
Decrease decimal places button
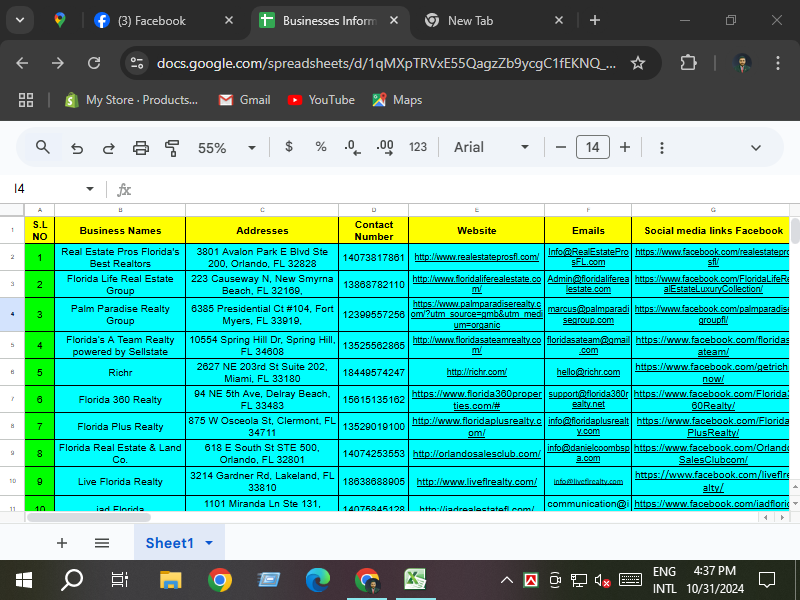[x=352, y=147]
